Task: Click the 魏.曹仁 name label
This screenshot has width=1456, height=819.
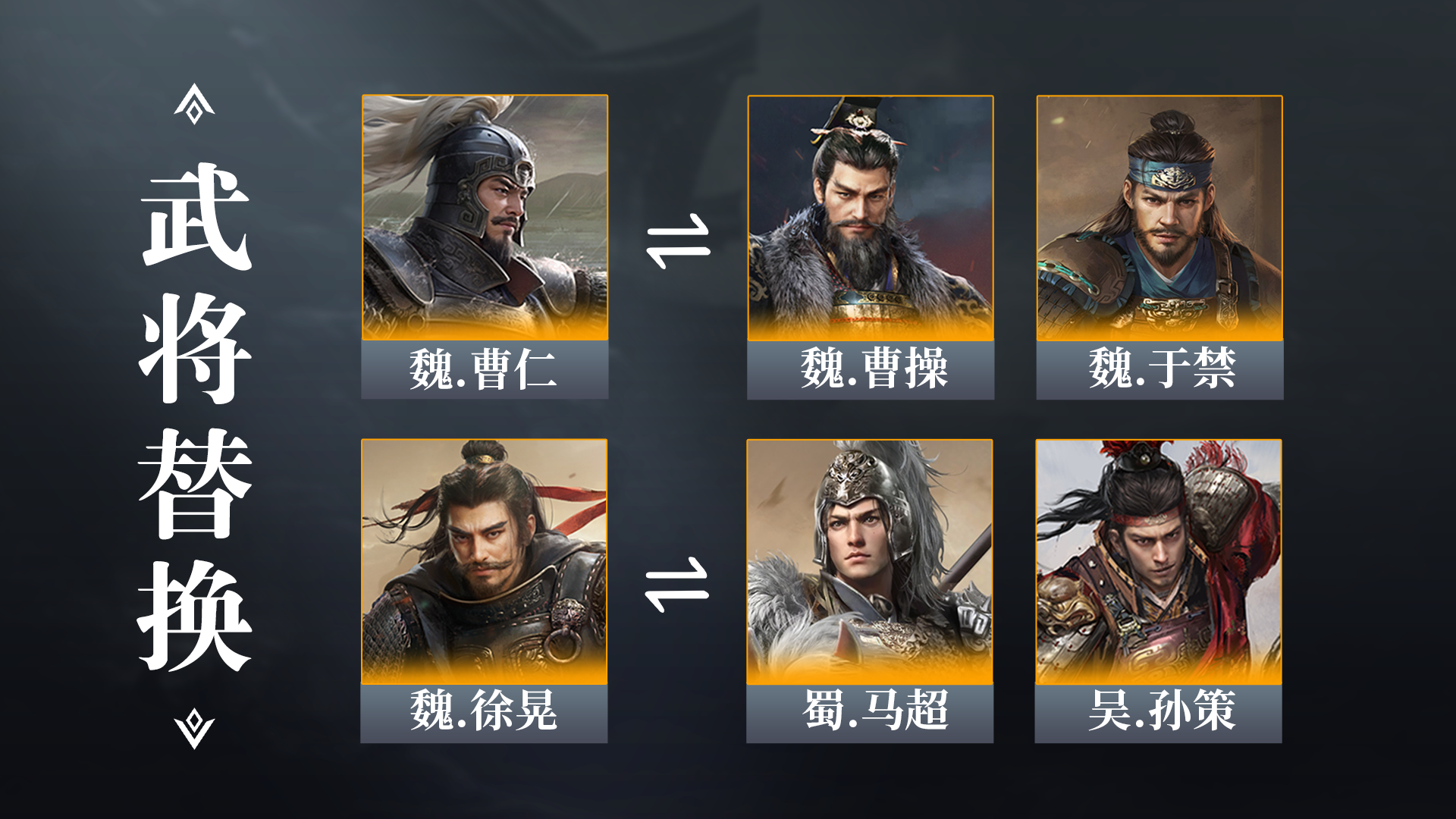Action: tap(485, 369)
